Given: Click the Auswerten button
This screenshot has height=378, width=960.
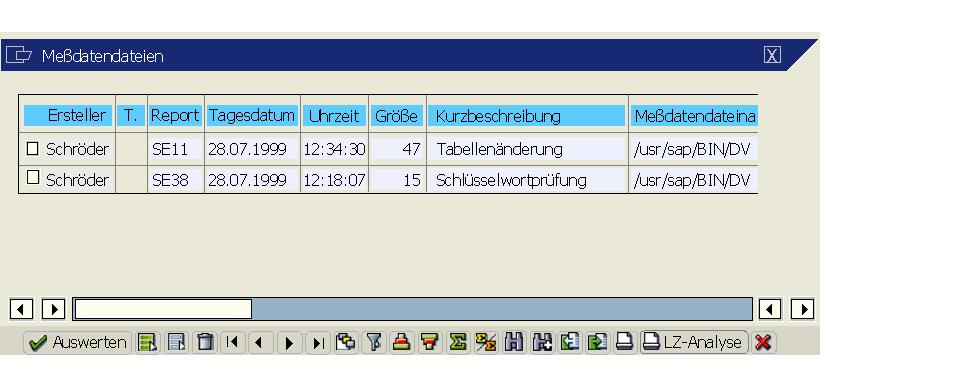Looking at the screenshot, I should tap(78, 342).
